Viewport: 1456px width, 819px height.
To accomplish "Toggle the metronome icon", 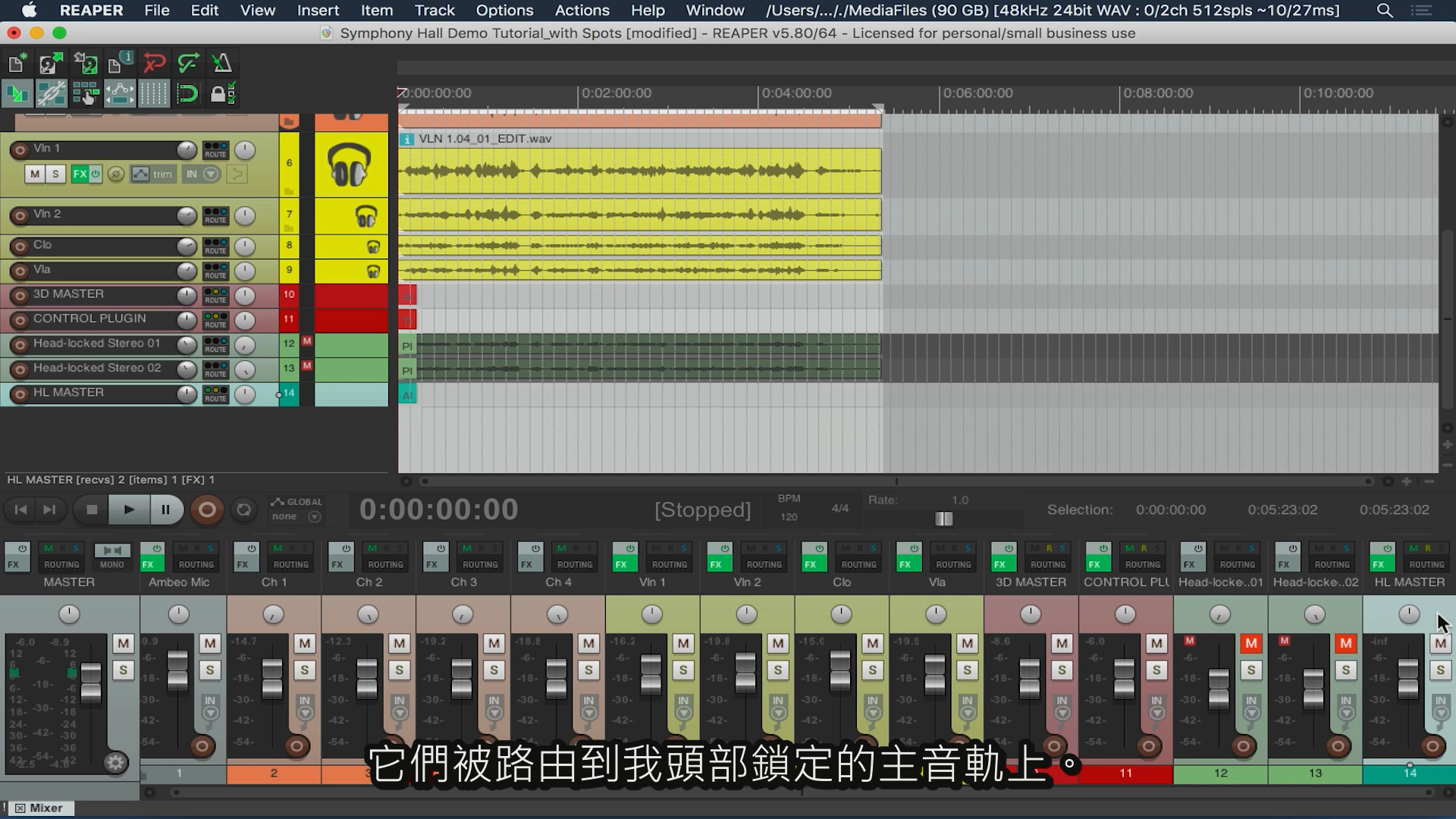I will pos(221,63).
